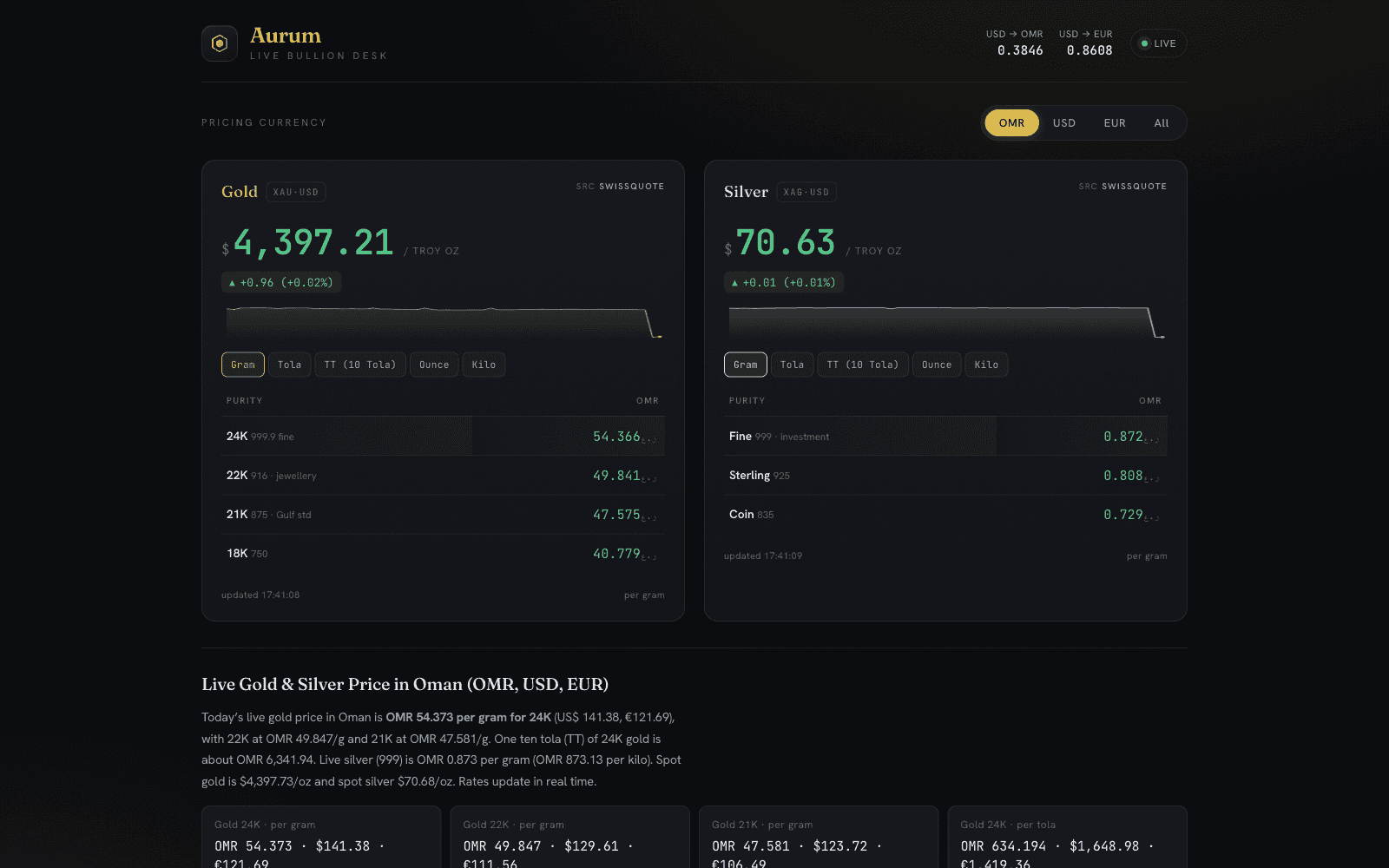Click the Fine 999 investment row
Screen dimensions: 1389x868
945,436
